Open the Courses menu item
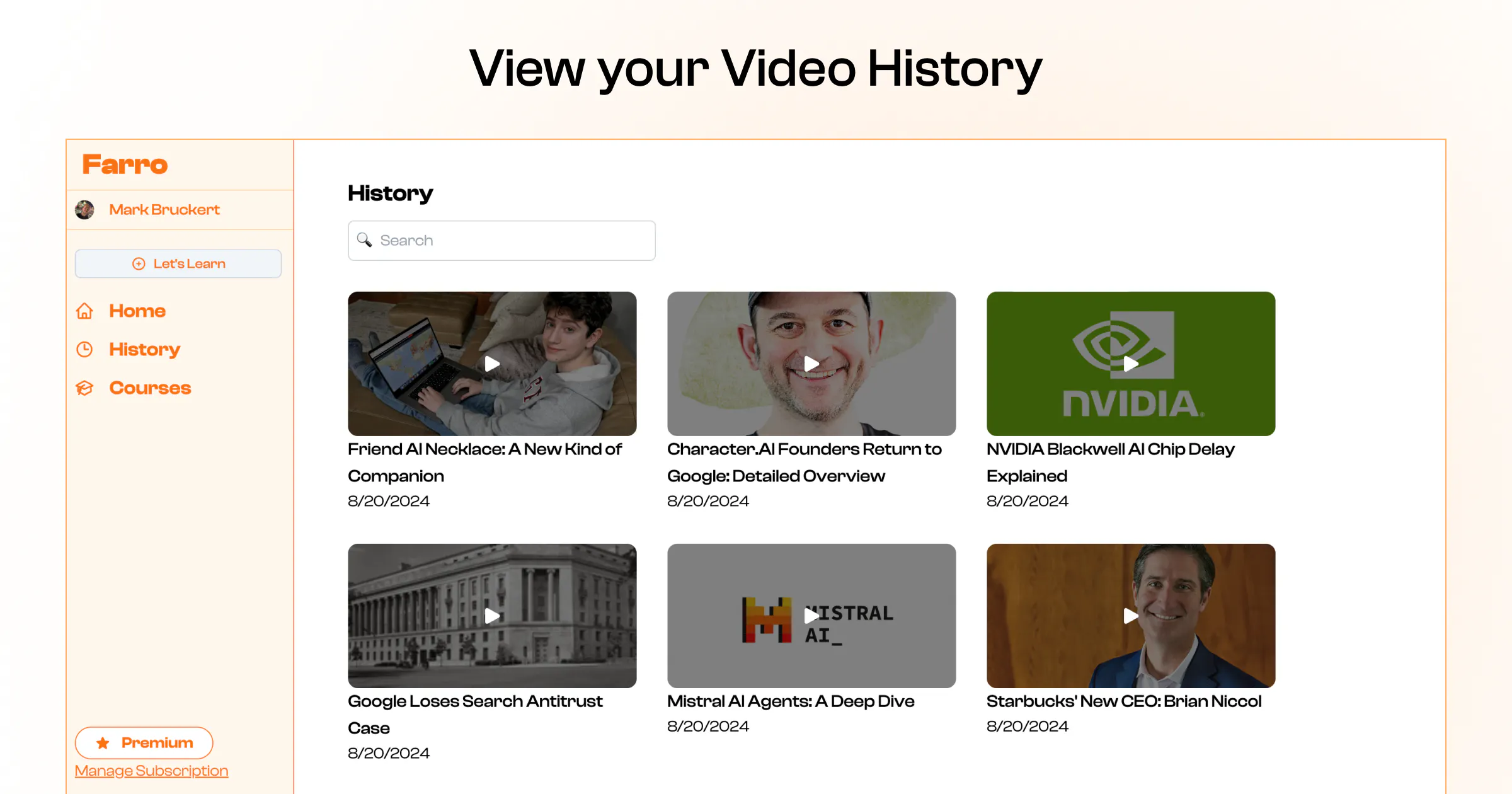The height and width of the screenshot is (794, 1512). click(150, 388)
